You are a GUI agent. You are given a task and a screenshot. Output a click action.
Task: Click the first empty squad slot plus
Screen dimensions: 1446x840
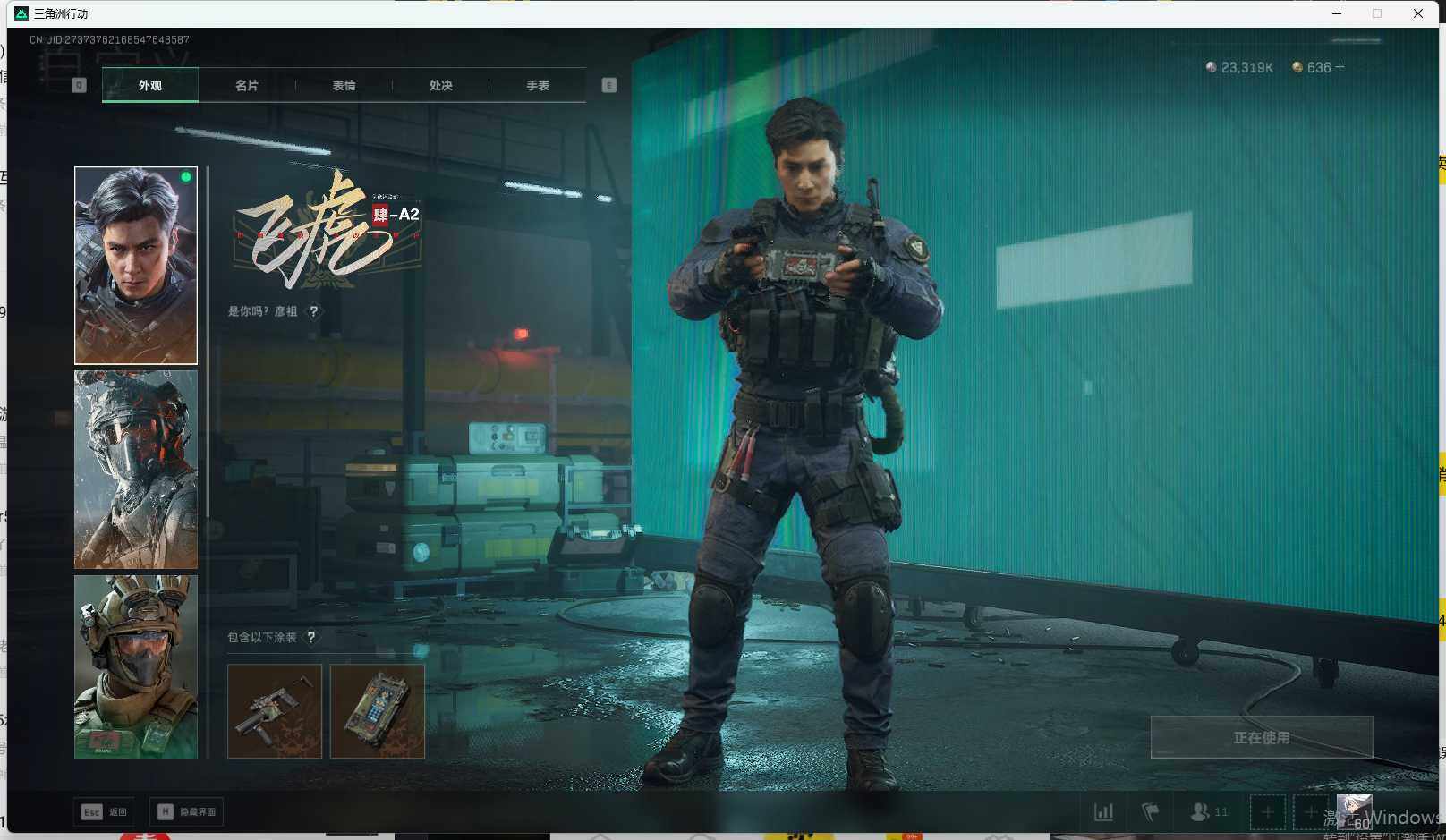1268,812
